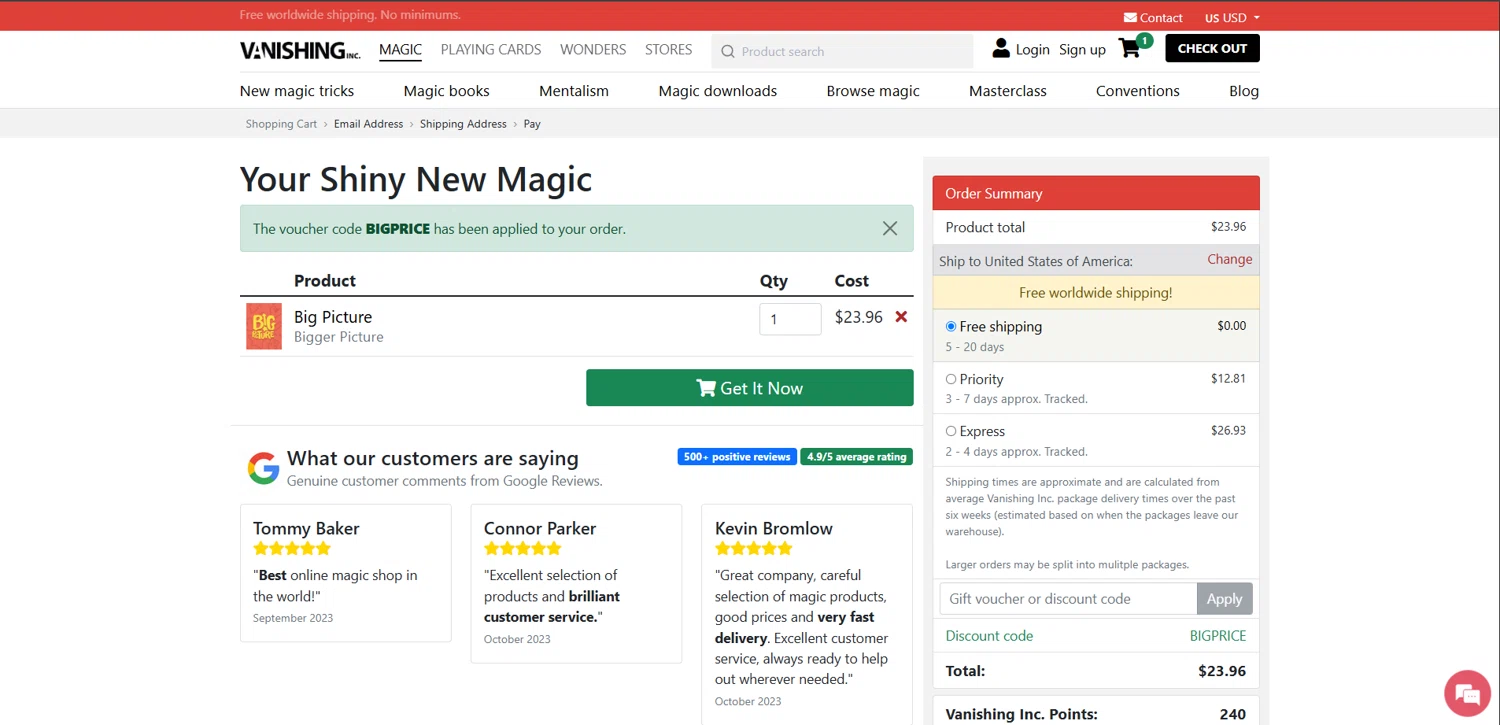This screenshot has height=725, width=1500.
Task: Click the Total $23.96 amount
Action: point(1222,671)
